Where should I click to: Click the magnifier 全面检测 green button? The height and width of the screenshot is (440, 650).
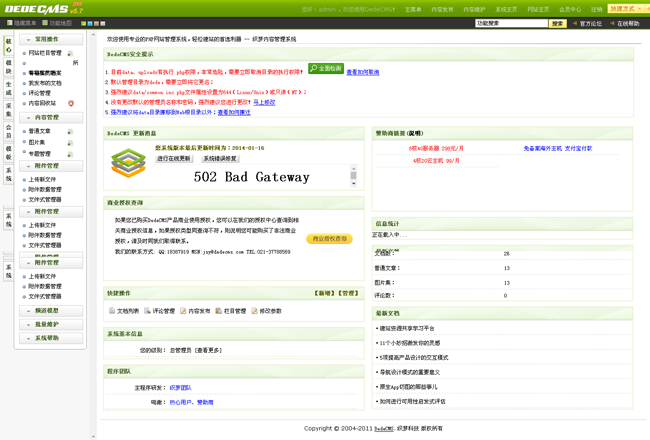pyautogui.click(x=326, y=68)
